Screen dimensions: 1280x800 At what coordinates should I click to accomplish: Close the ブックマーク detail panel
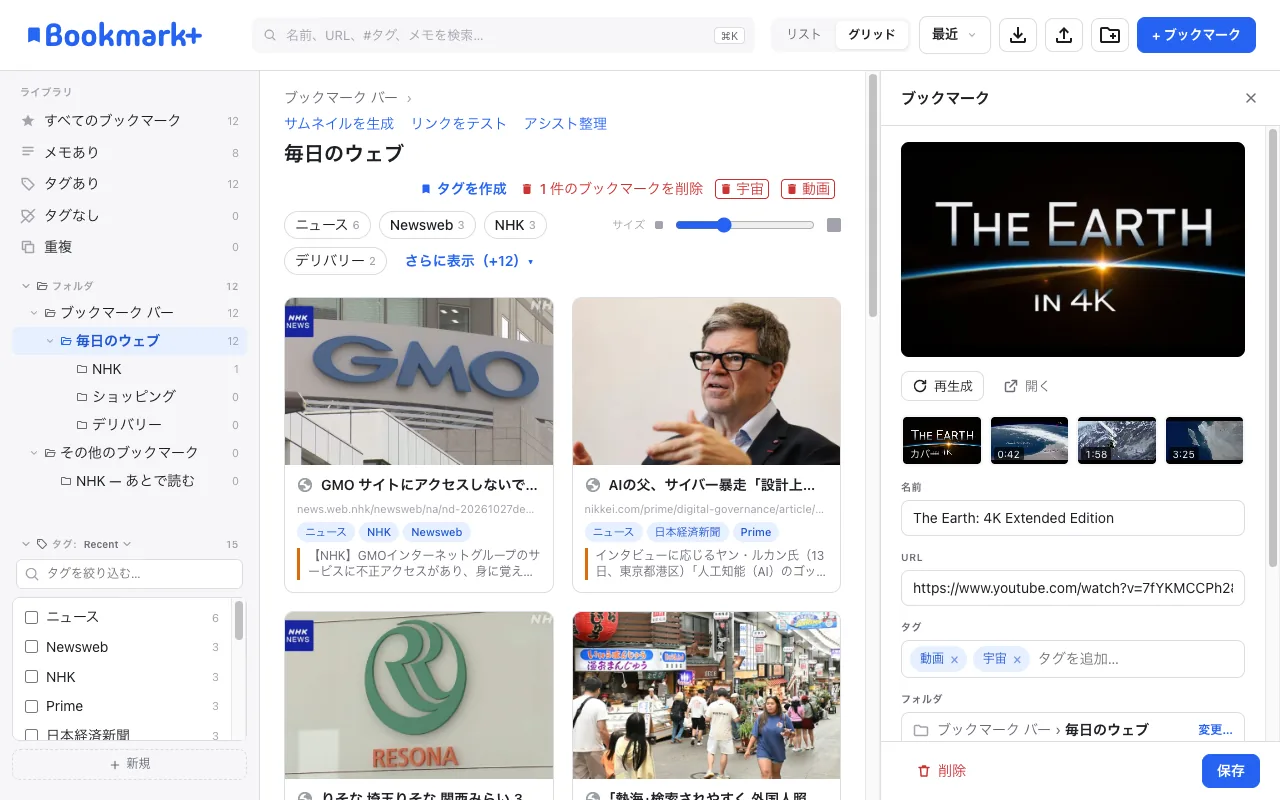tap(1250, 98)
